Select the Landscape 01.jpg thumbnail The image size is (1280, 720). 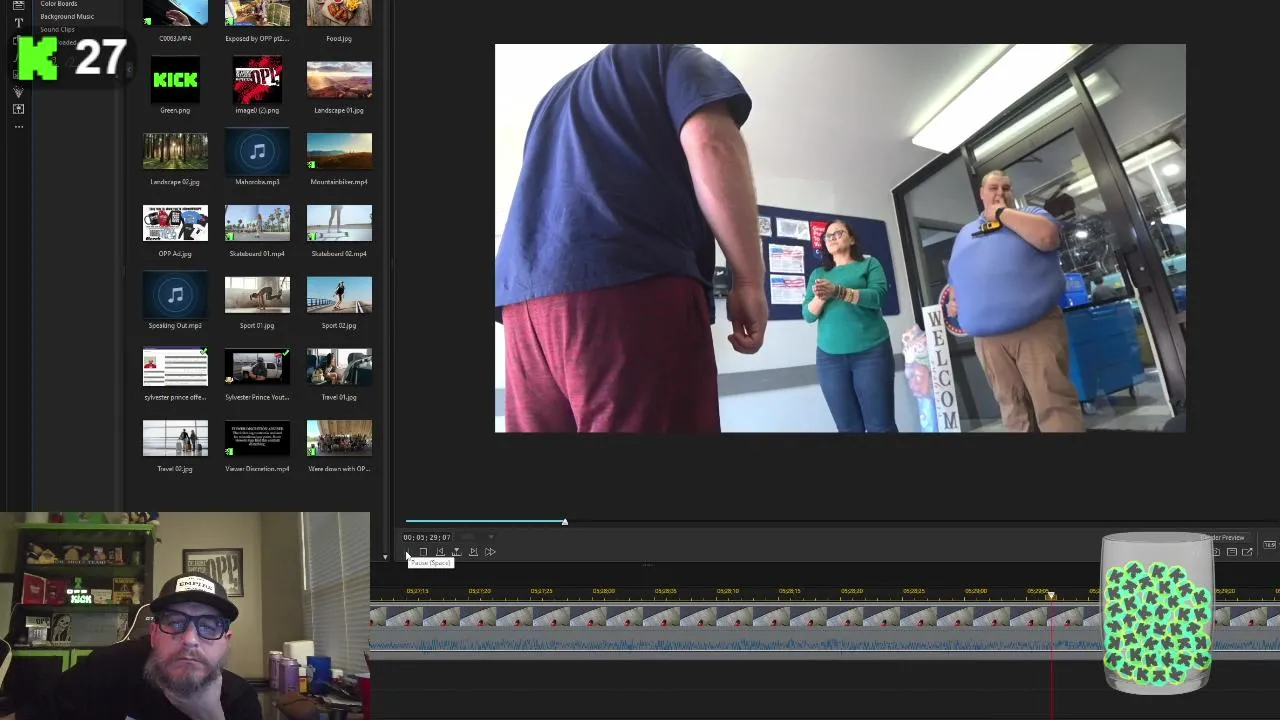point(339,80)
